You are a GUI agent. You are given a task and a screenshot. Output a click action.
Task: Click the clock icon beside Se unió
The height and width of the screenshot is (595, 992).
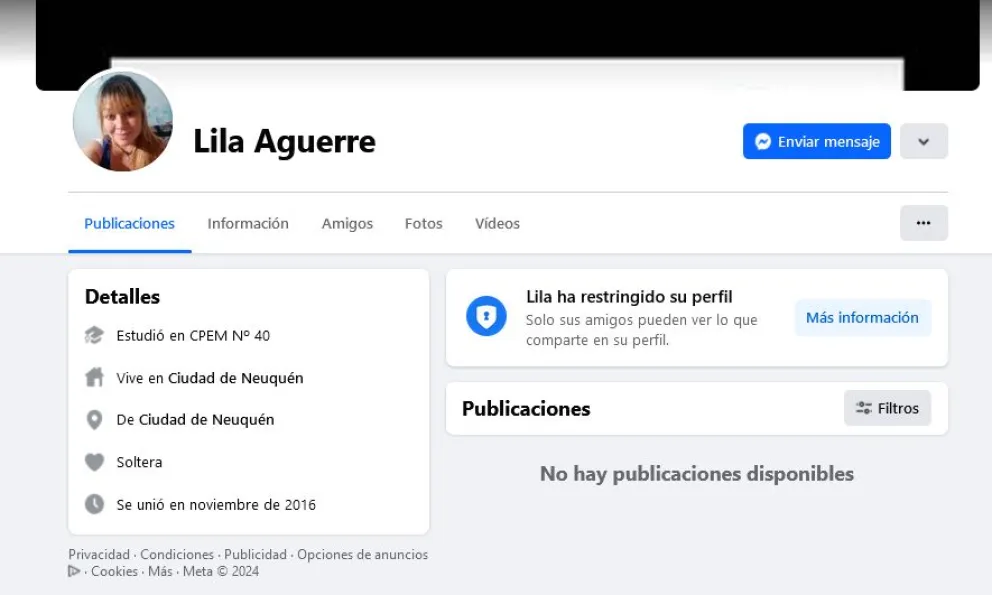click(x=95, y=504)
